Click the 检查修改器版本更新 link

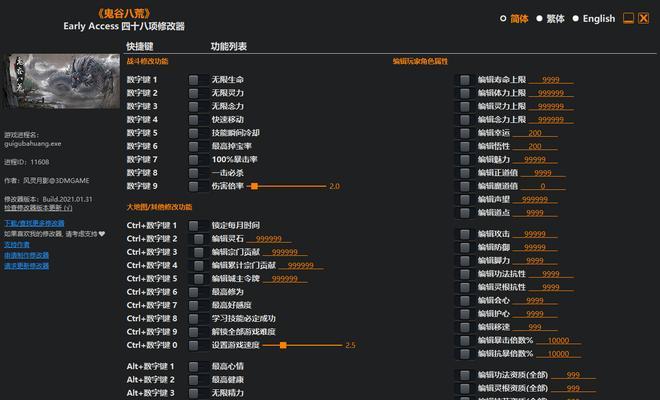point(38,208)
